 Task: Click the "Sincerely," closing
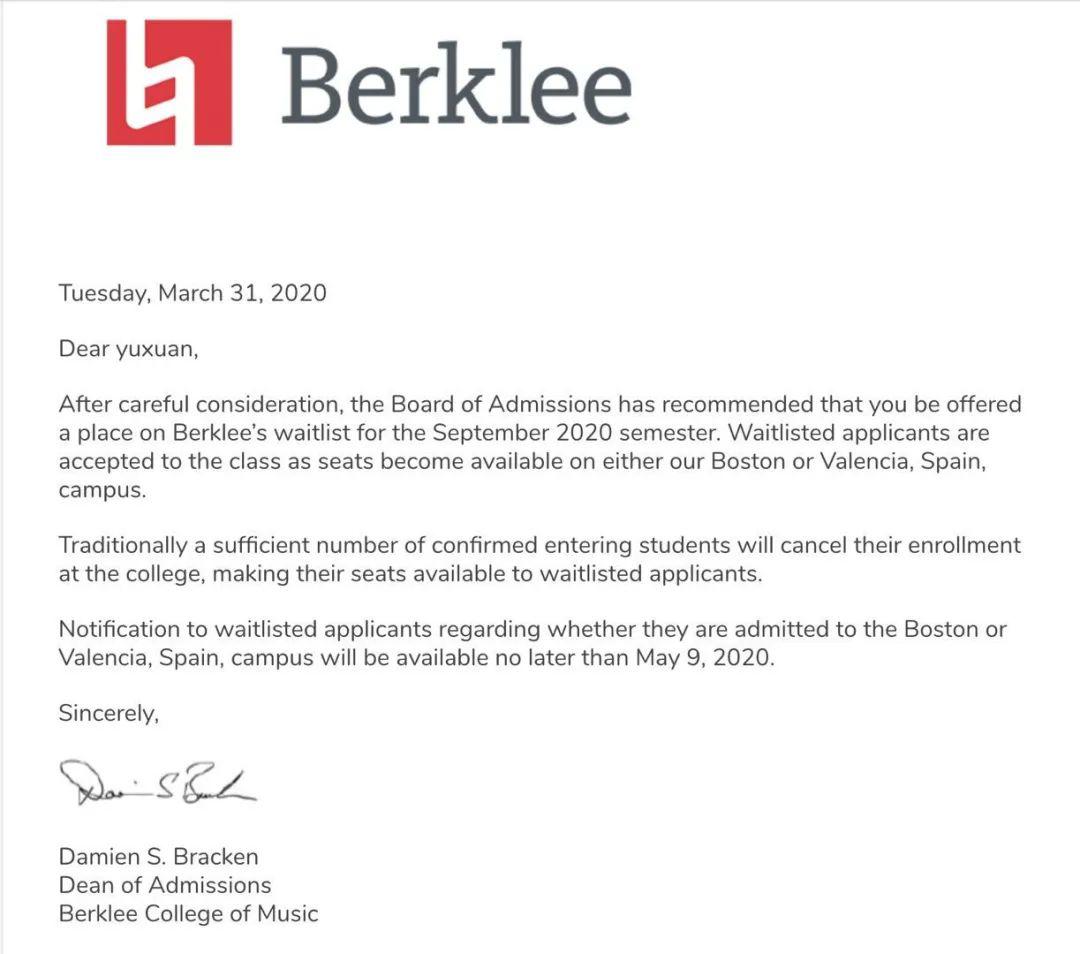(x=109, y=714)
